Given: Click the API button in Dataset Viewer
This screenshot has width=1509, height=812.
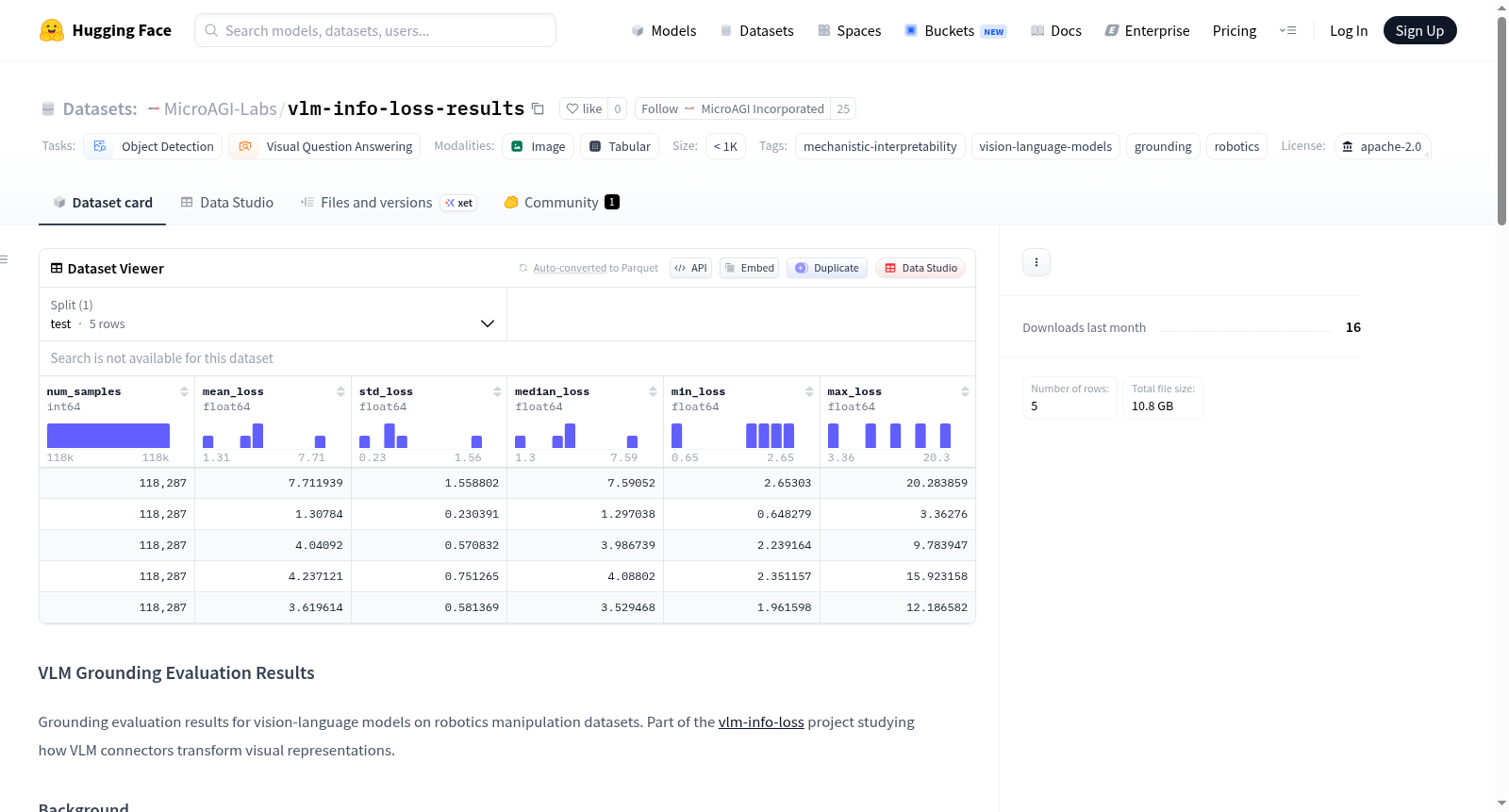Looking at the screenshot, I should [x=690, y=268].
